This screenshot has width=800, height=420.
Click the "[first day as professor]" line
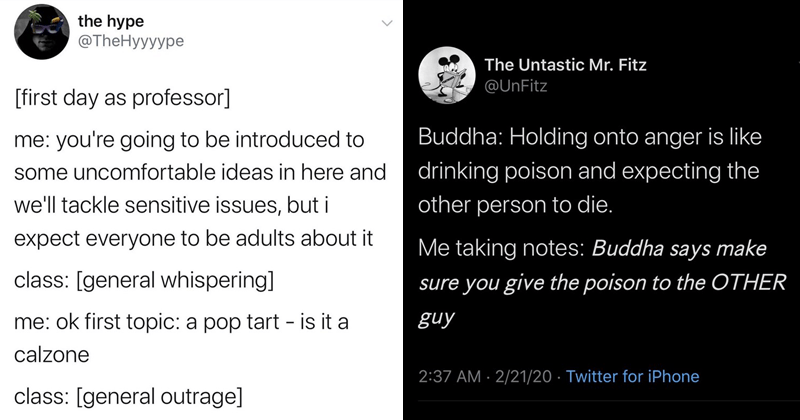pyautogui.click(x=122, y=101)
